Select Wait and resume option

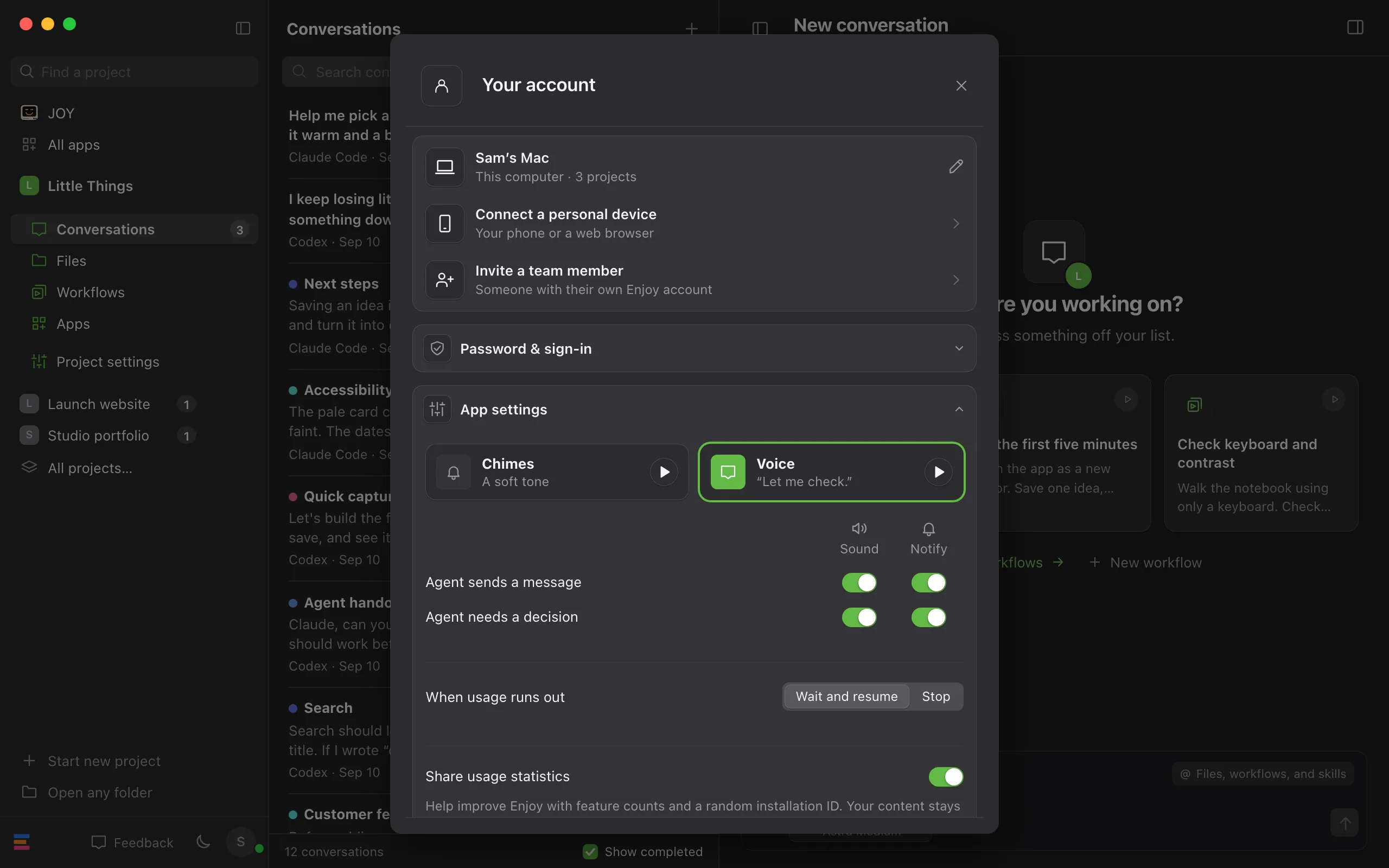coord(846,697)
